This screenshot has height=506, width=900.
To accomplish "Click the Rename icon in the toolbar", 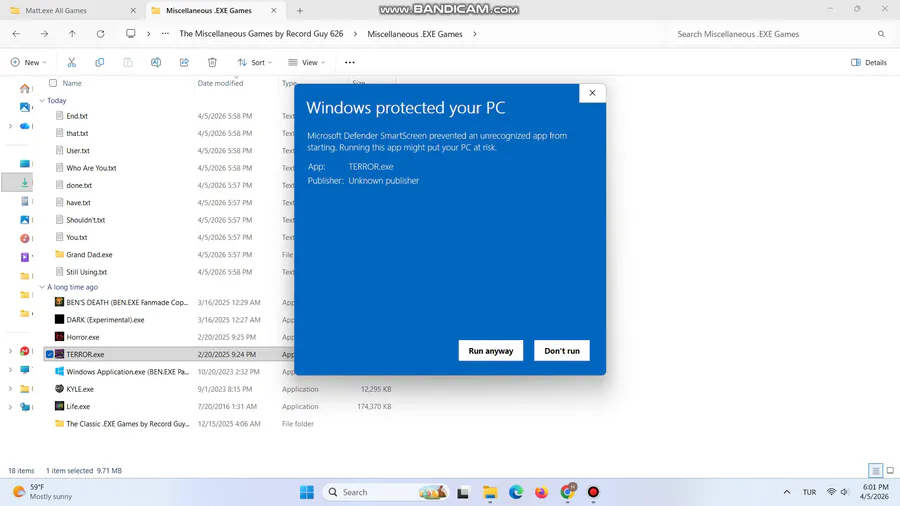I will click(x=156, y=63).
